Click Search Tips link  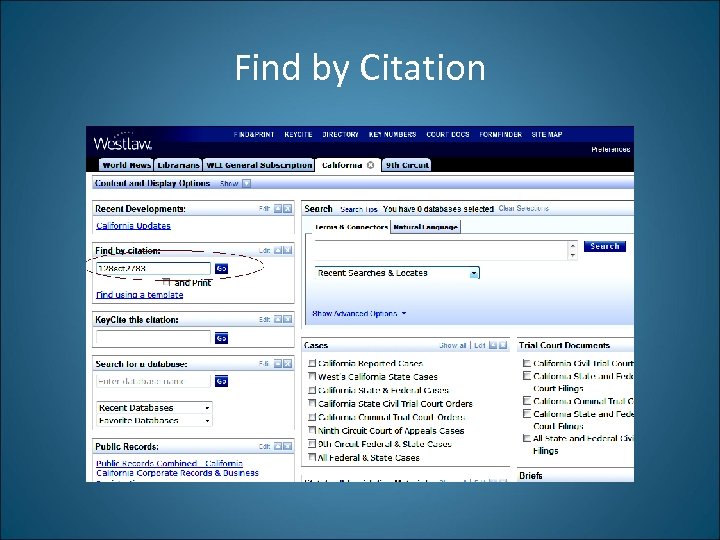[x=359, y=209]
